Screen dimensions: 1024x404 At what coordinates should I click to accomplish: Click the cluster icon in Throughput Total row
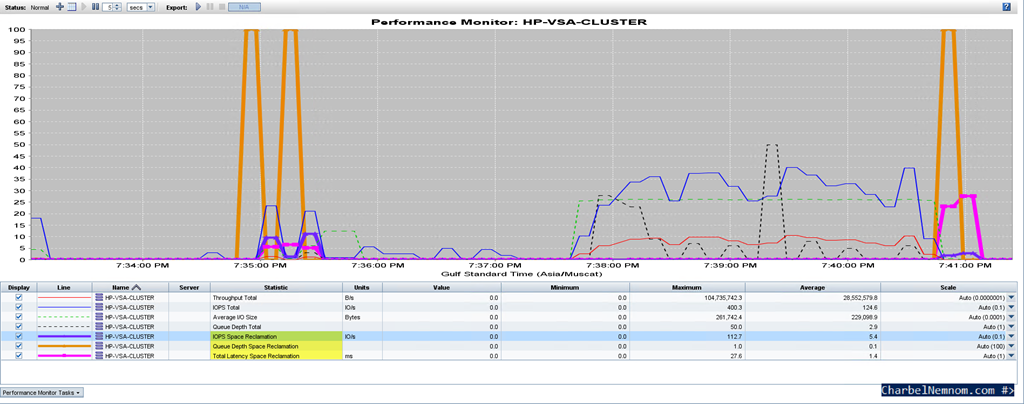pos(99,297)
